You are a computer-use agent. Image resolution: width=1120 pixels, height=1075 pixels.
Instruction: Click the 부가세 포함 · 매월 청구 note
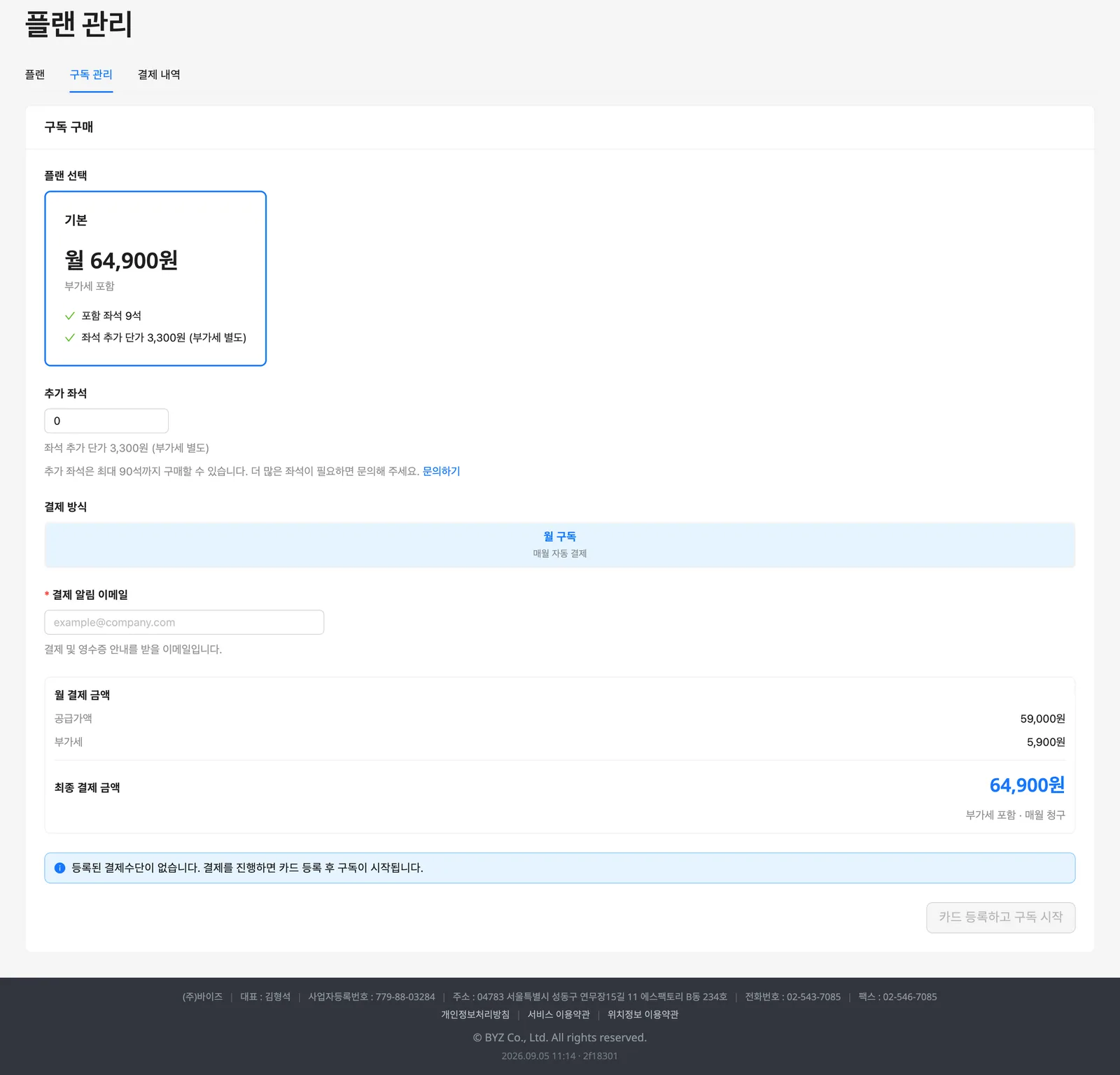[x=1015, y=815]
